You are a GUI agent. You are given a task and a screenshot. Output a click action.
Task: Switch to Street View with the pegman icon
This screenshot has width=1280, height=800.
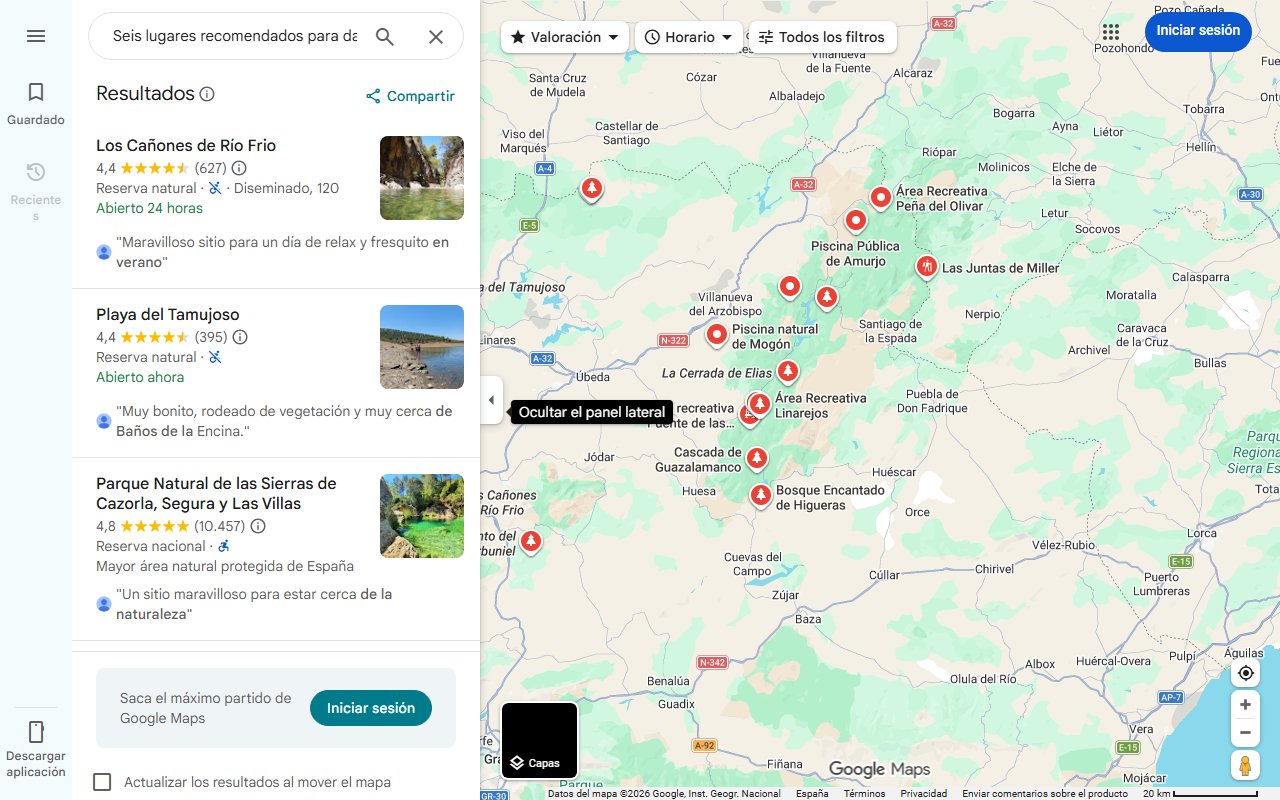pyautogui.click(x=1245, y=765)
